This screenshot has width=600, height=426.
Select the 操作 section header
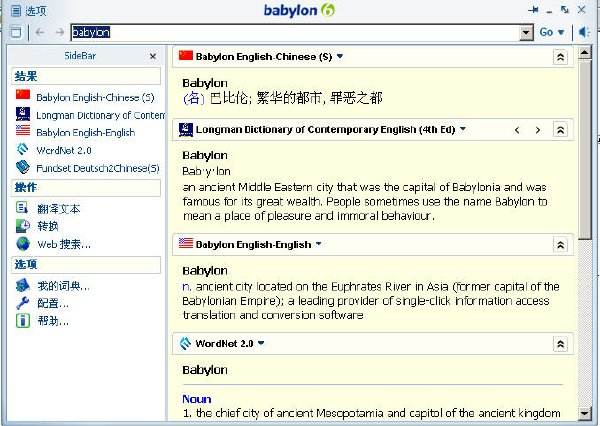click(86, 188)
